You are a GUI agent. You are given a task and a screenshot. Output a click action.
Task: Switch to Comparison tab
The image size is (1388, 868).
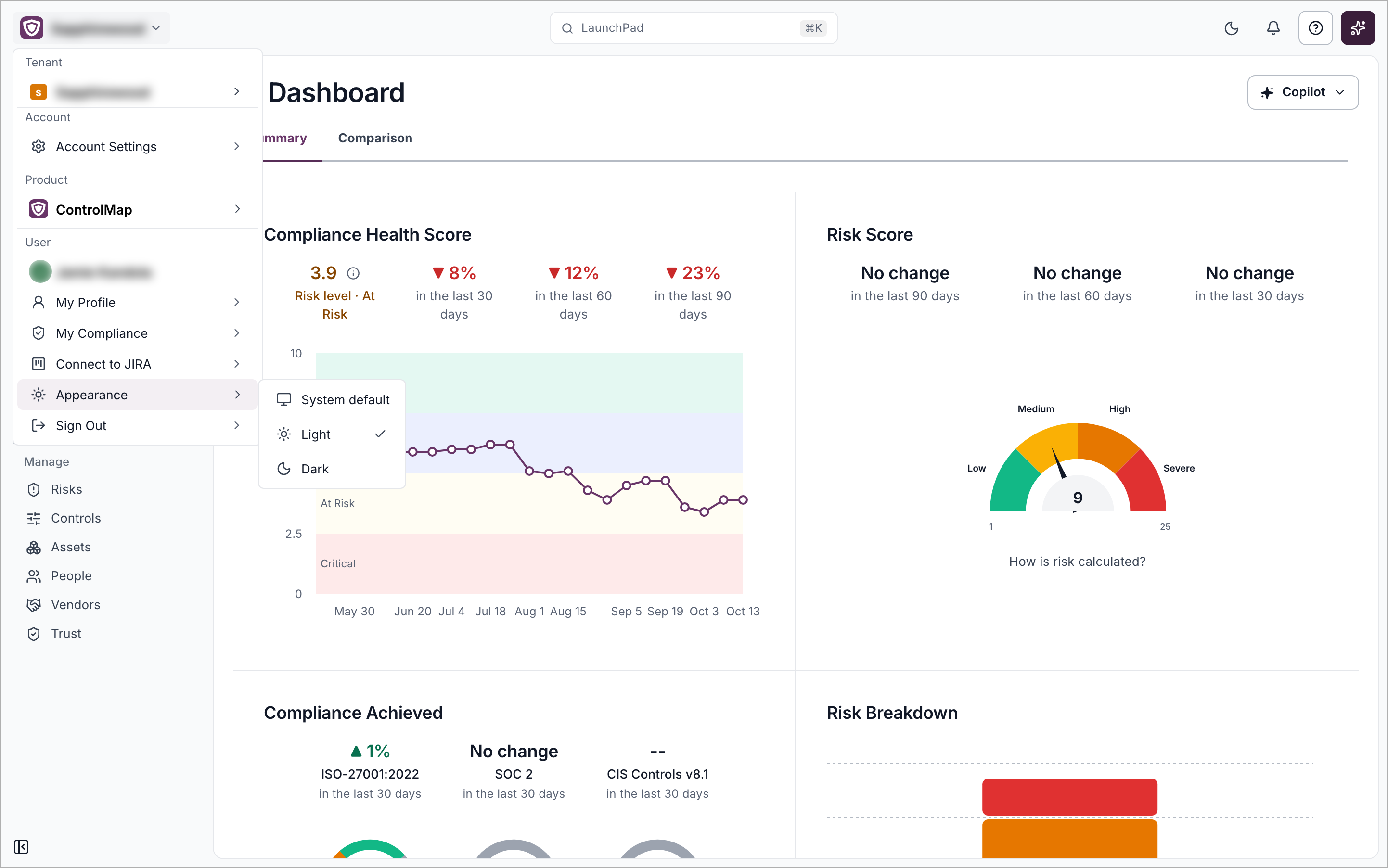pos(375,139)
